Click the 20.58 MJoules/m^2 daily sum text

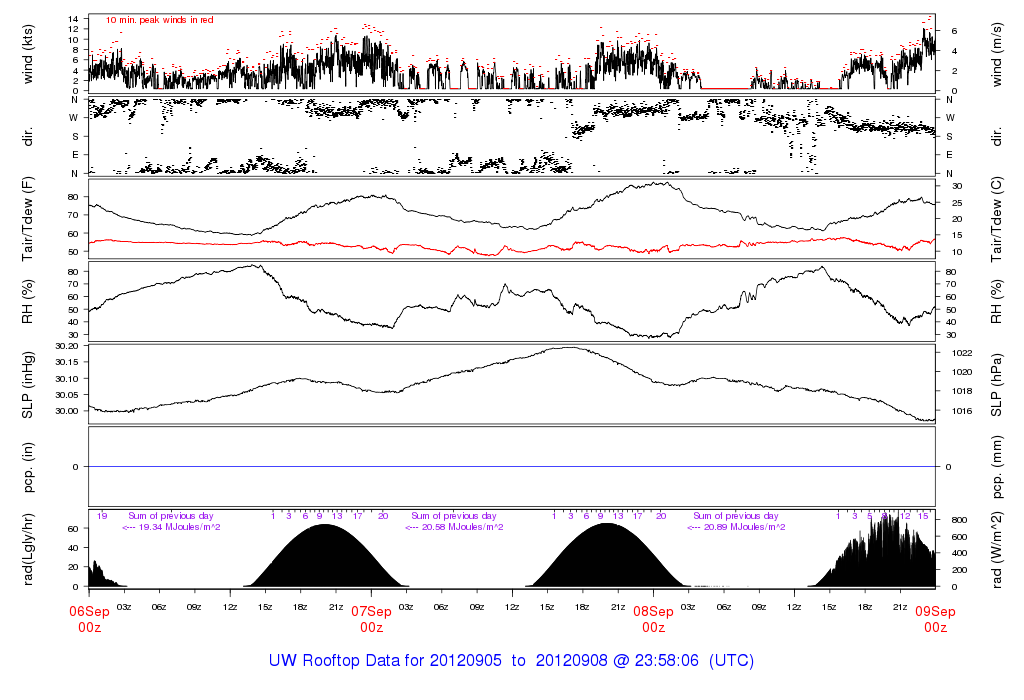458,526
